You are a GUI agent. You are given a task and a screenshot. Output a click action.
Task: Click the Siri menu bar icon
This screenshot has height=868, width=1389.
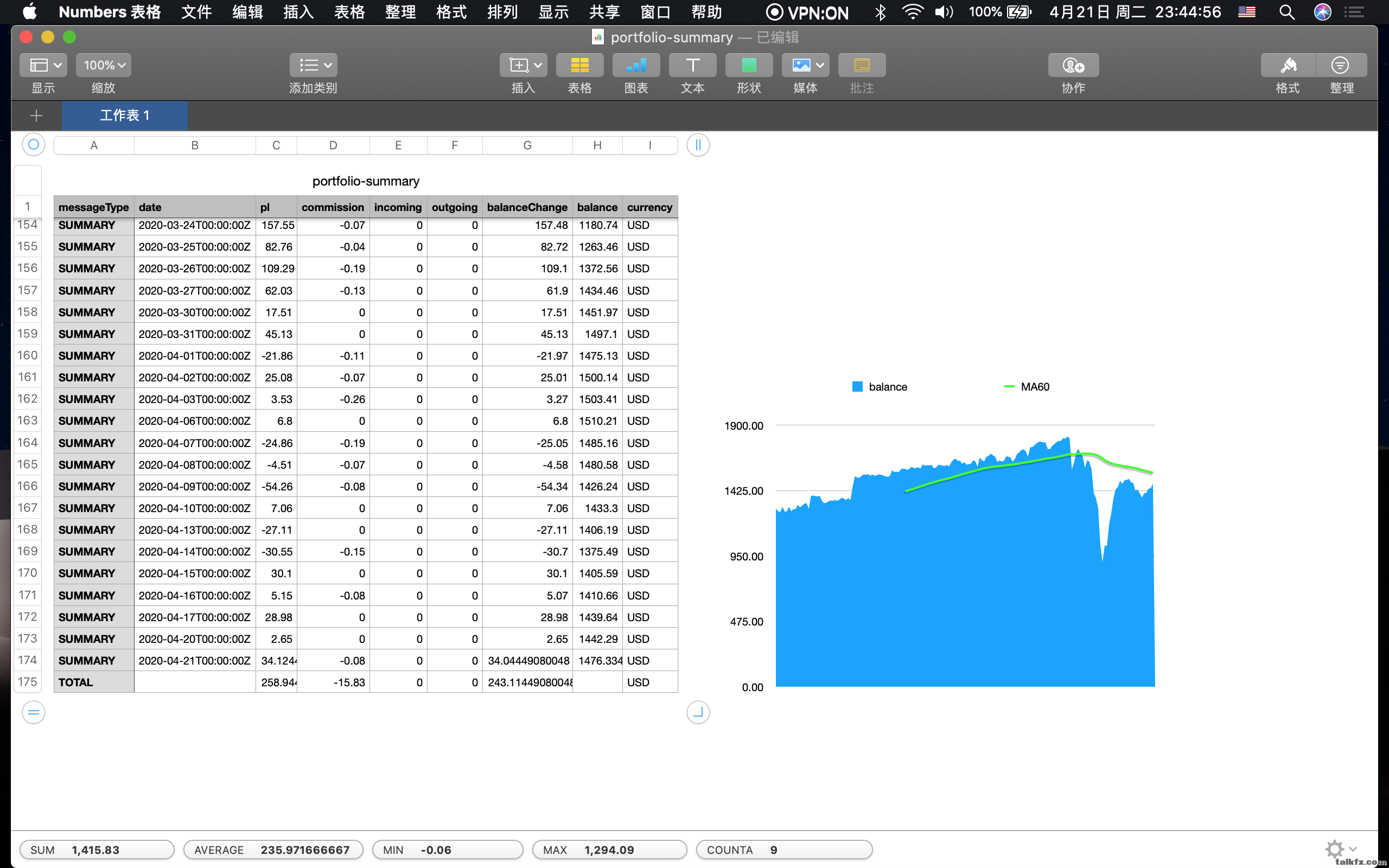[1322, 12]
